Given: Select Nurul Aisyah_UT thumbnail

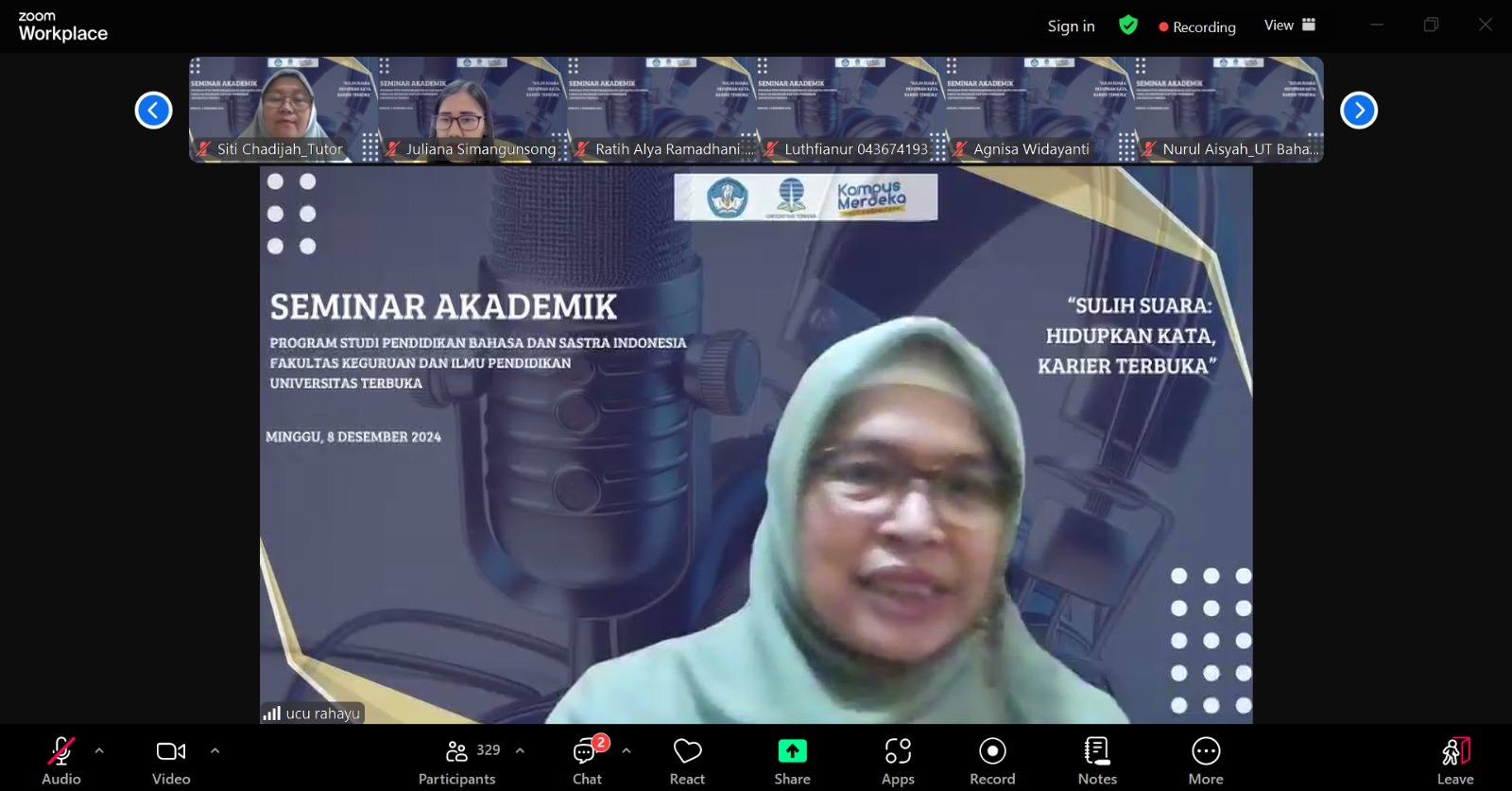Looking at the screenshot, I should (1228, 110).
